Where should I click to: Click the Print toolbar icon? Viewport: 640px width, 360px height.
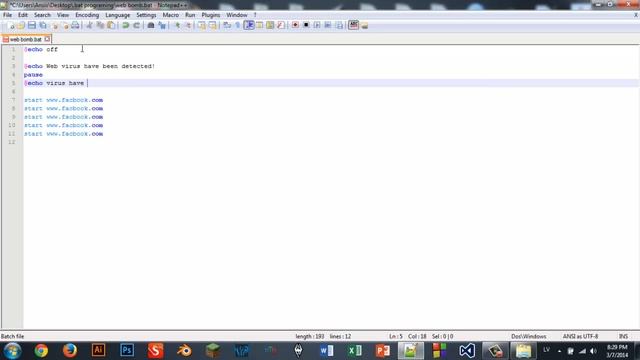(76, 25)
